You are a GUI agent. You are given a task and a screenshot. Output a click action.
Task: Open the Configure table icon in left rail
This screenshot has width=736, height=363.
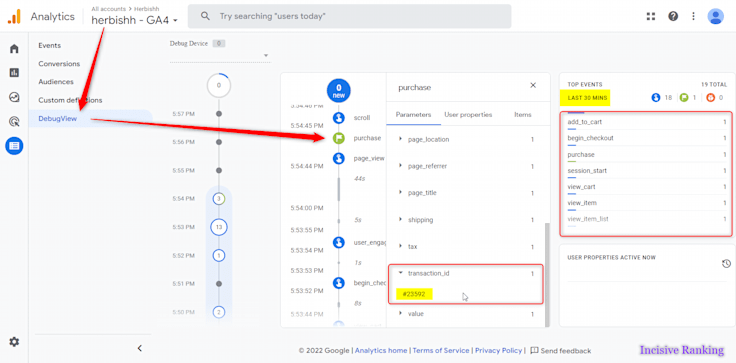(x=14, y=146)
